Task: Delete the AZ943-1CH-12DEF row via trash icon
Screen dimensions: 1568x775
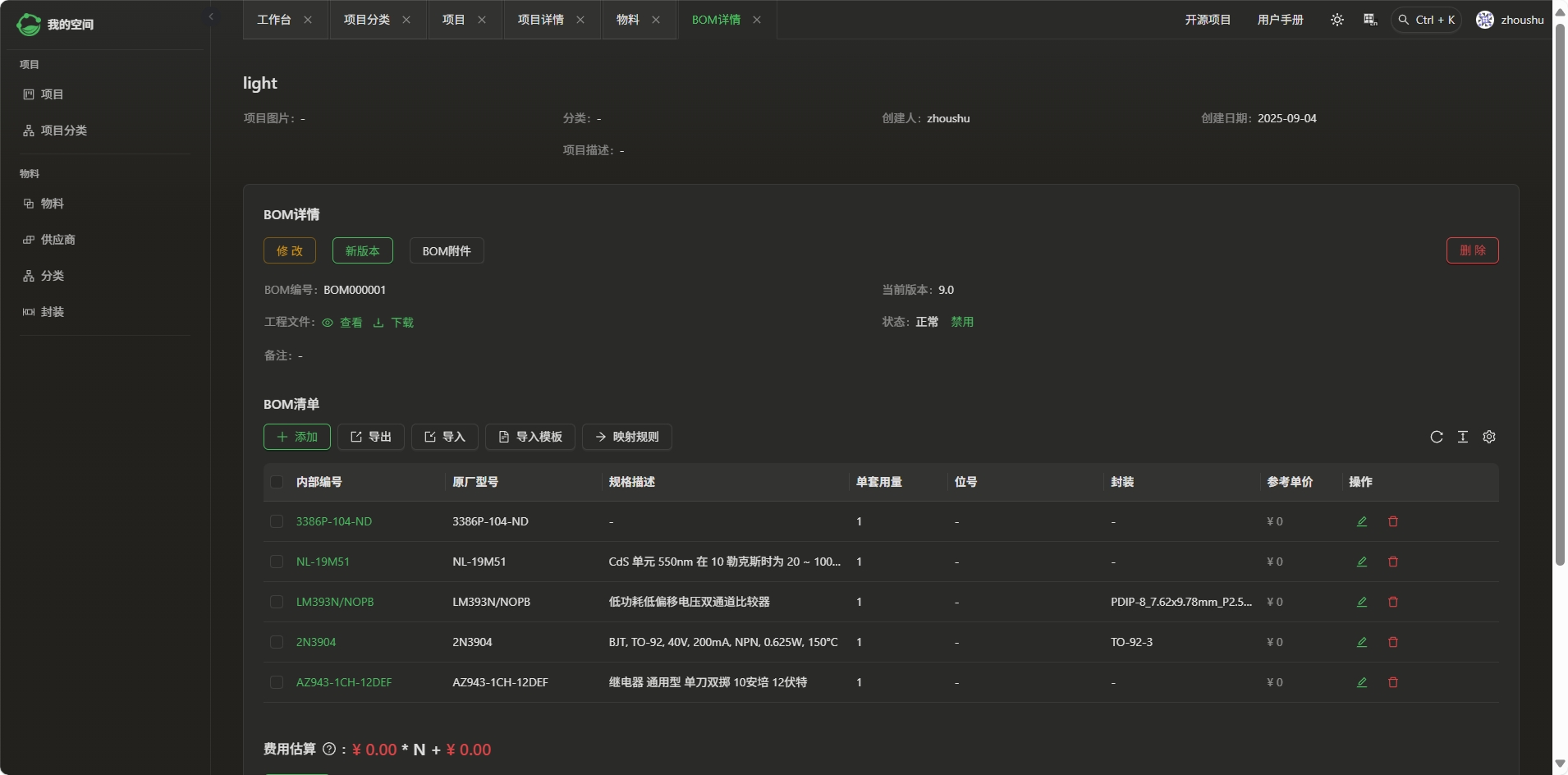Action: click(x=1392, y=682)
